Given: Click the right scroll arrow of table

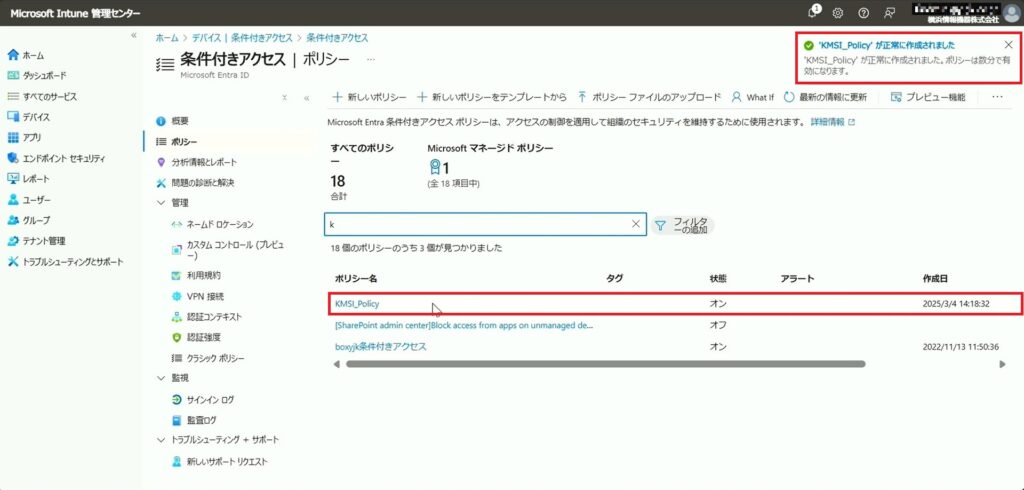Looking at the screenshot, I should click(1002, 364).
